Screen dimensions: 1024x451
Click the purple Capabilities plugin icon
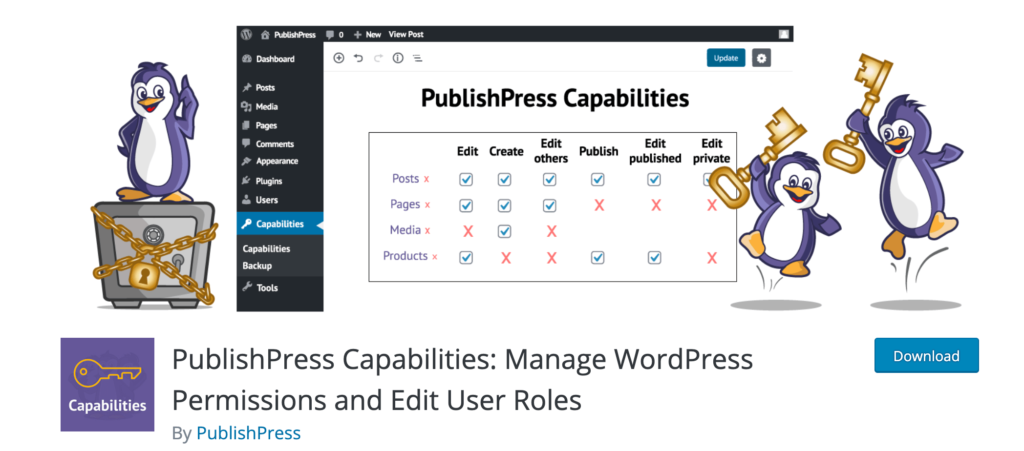coord(107,384)
